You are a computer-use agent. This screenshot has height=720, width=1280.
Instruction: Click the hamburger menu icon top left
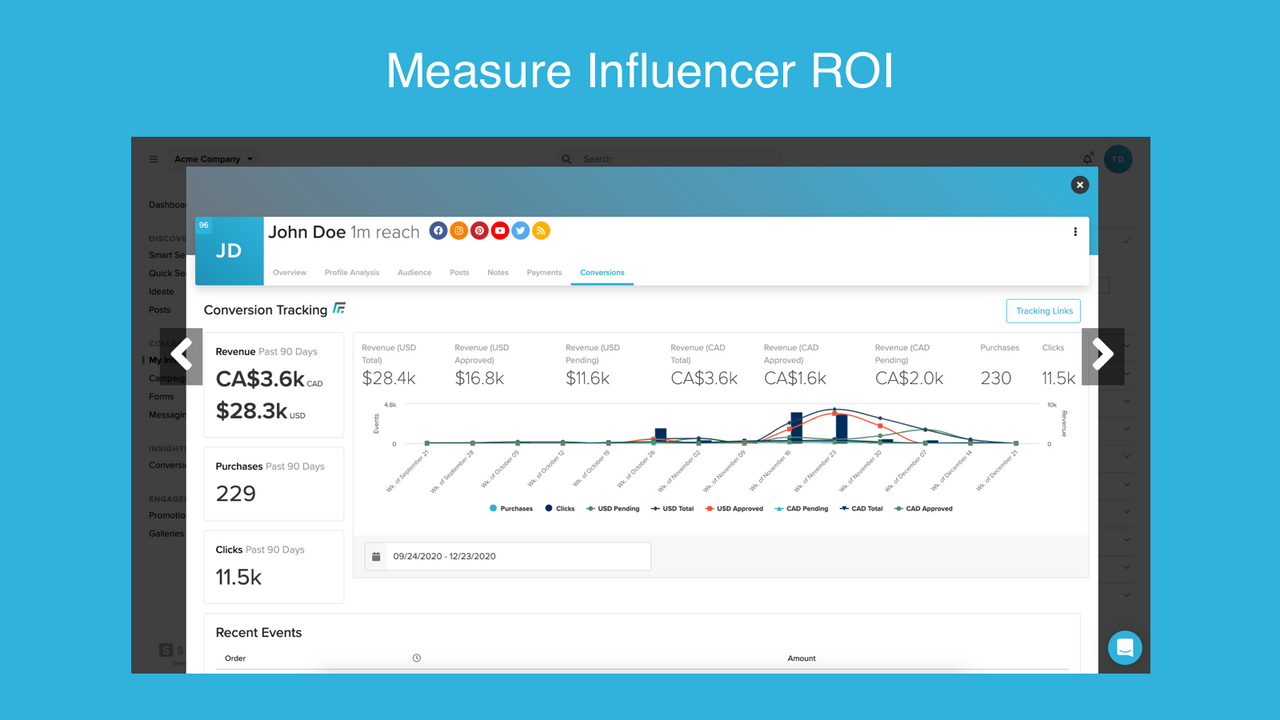(153, 159)
